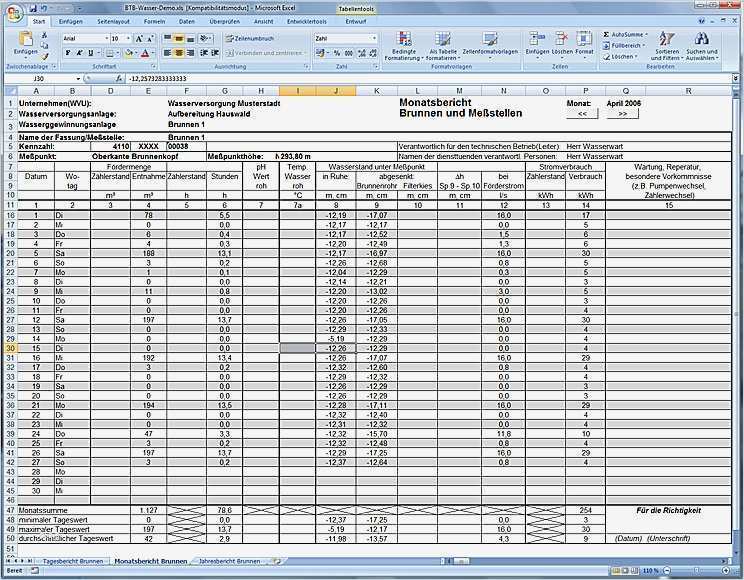
Task: Align cell content to the top
Action: pyautogui.click(x=167, y=38)
